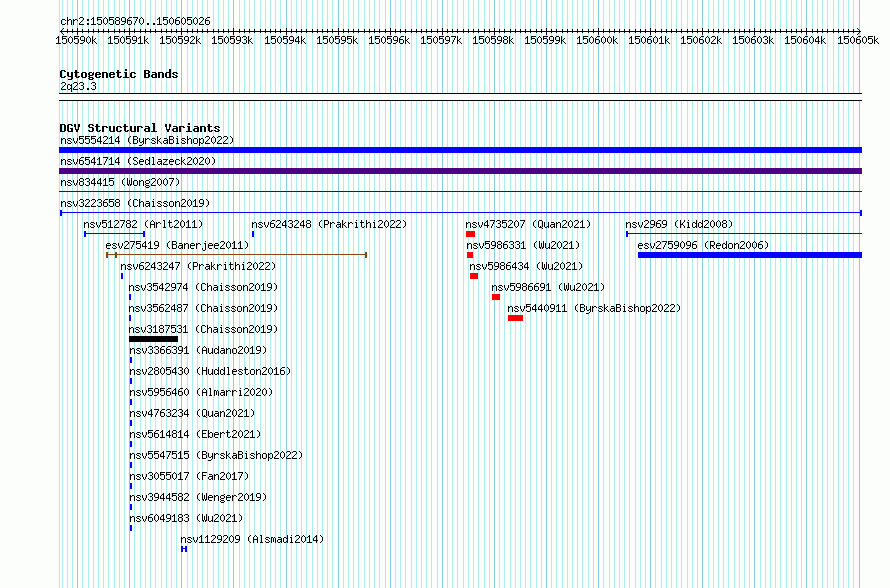Click the nsv3055017 (Fan2017) label

[x=189, y=476]
